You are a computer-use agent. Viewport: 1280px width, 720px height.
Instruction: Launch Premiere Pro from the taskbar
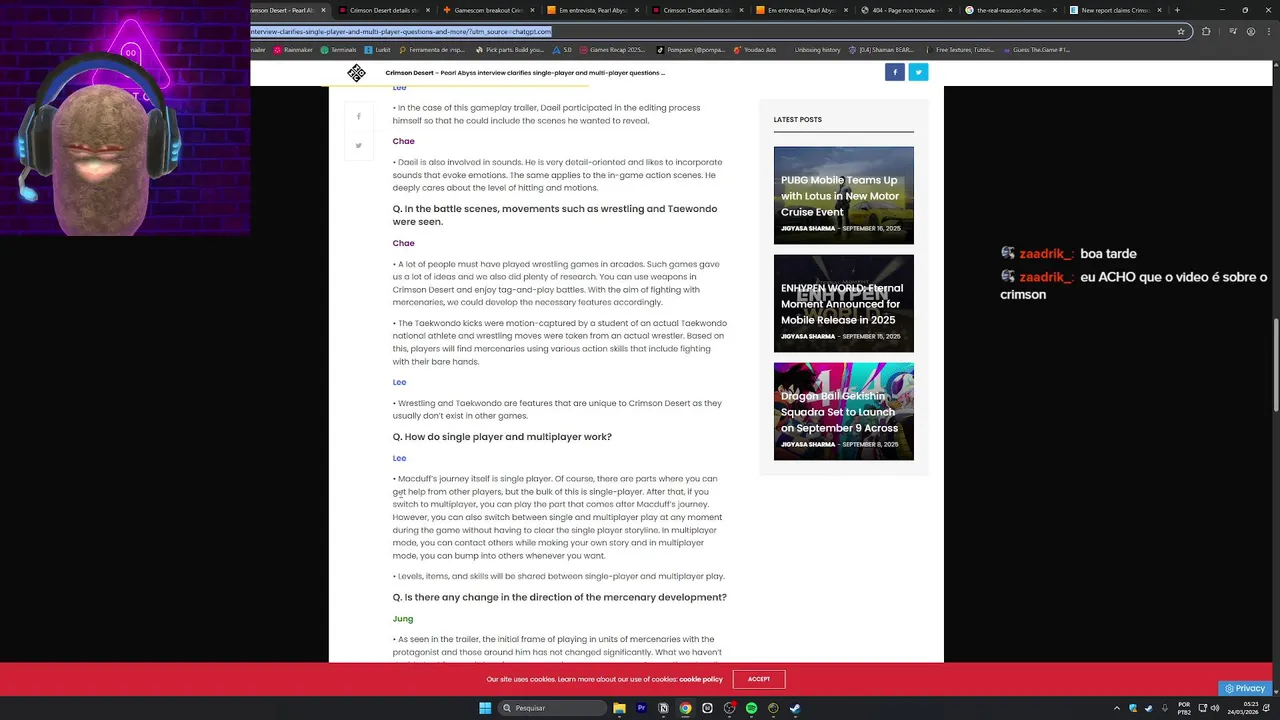pyautogui.click(x=641, y=708)
